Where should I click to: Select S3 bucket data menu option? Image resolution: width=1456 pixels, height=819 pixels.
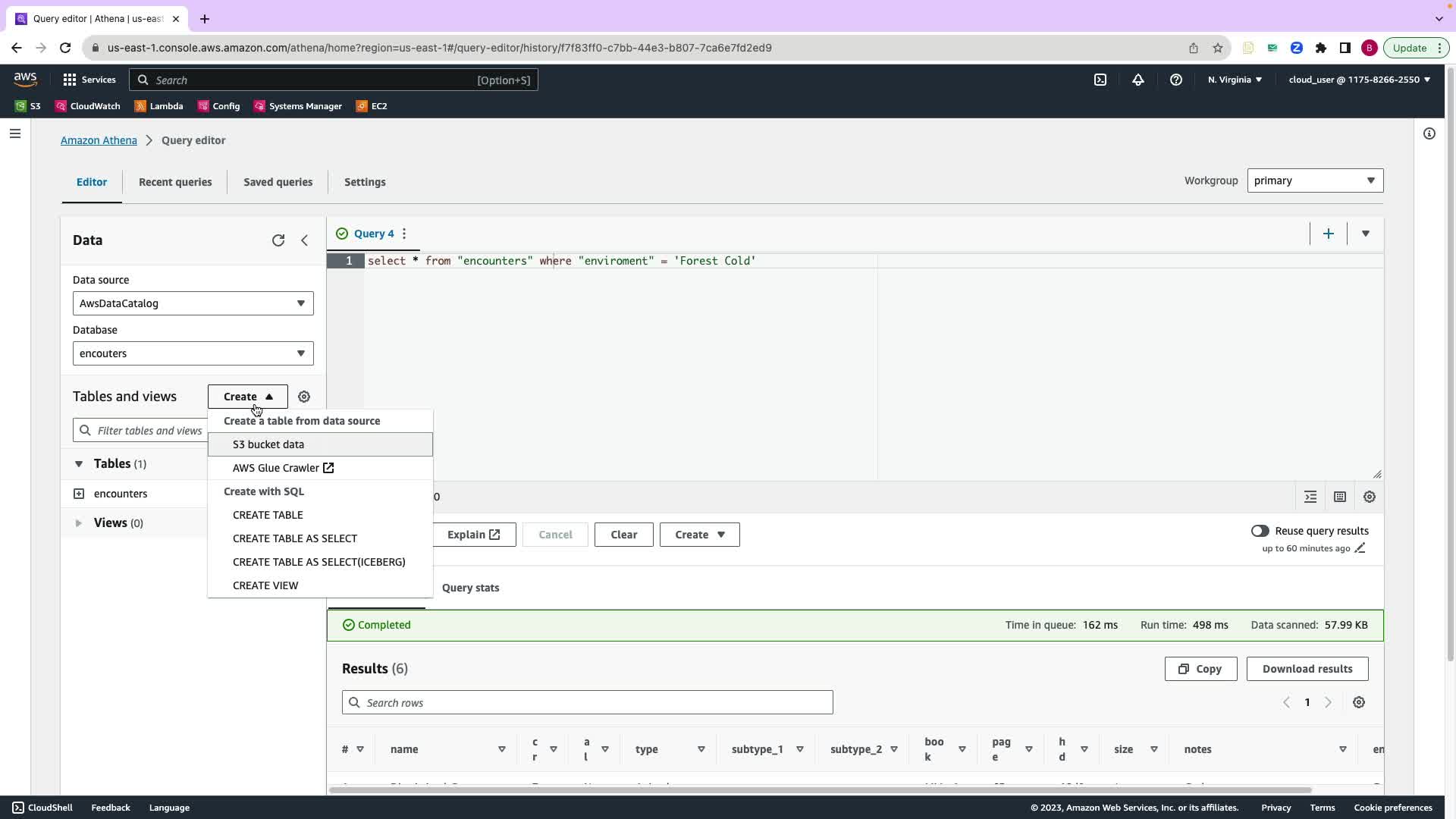[268, 444]
